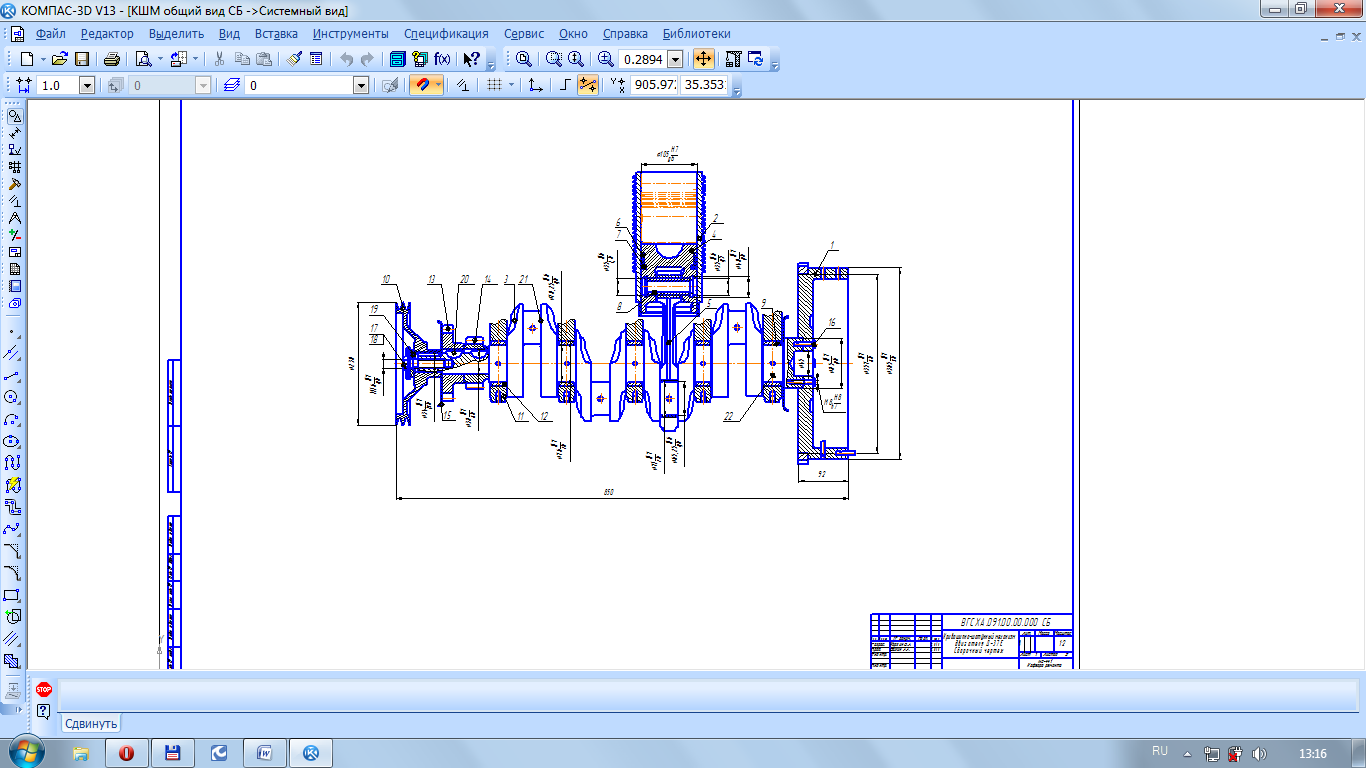Zoom by window frame magnifier icon
Screen dimensions: 1366x768
tap(553, 59)
